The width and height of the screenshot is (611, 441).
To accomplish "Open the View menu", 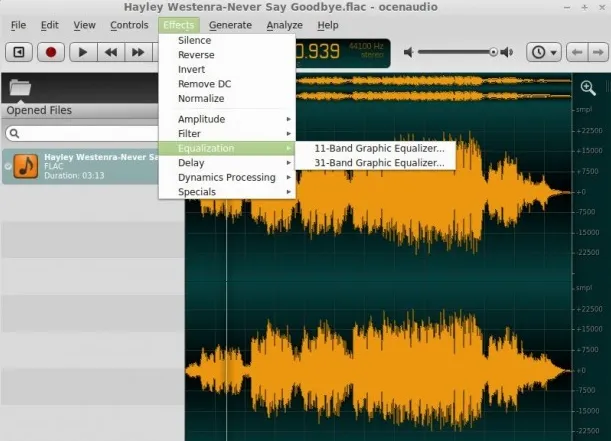I will point(84,25).
